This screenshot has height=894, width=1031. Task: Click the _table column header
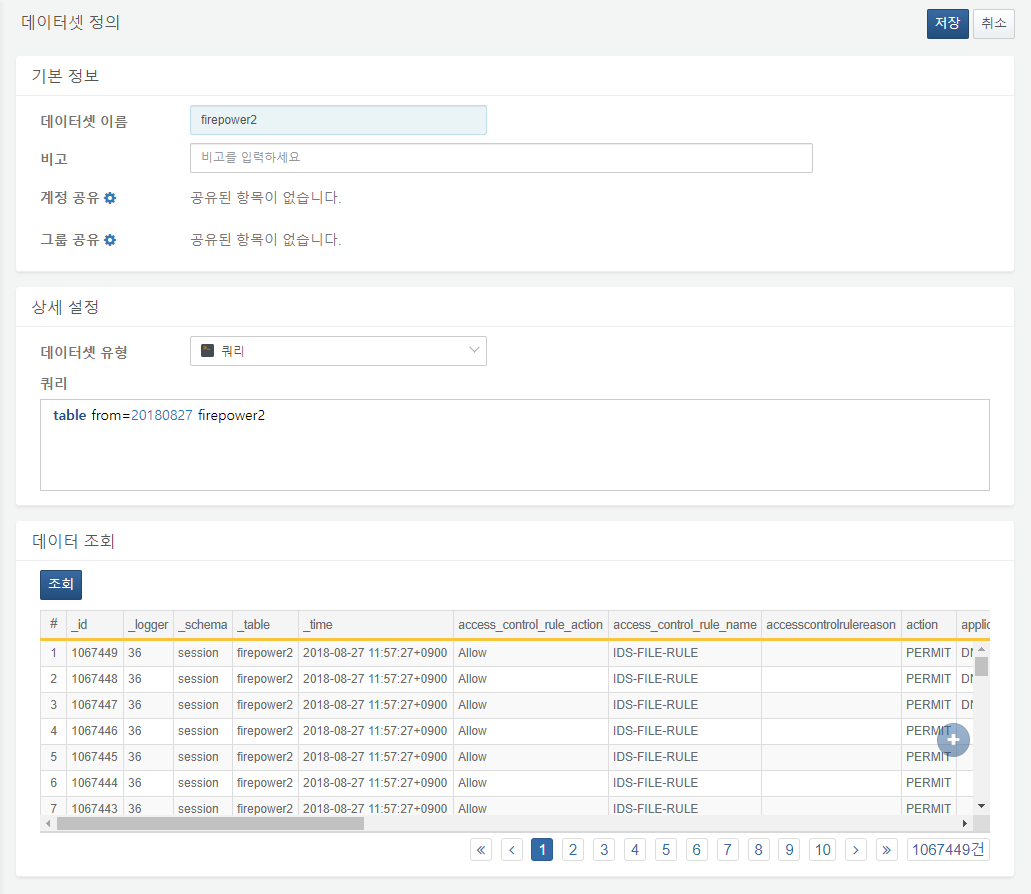coord(265,624)
